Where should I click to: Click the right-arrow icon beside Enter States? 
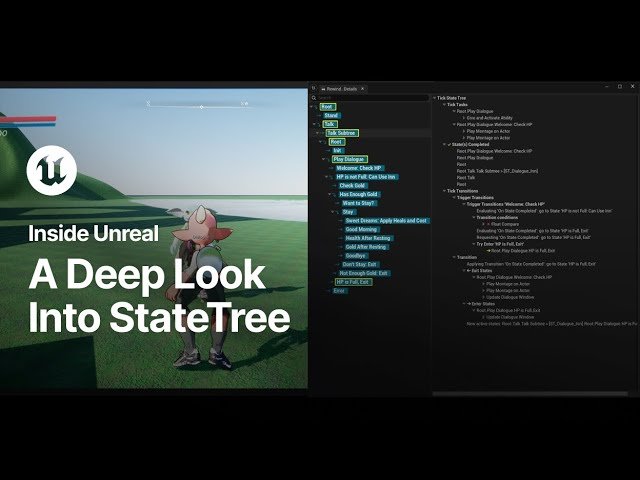coord(469,304)
